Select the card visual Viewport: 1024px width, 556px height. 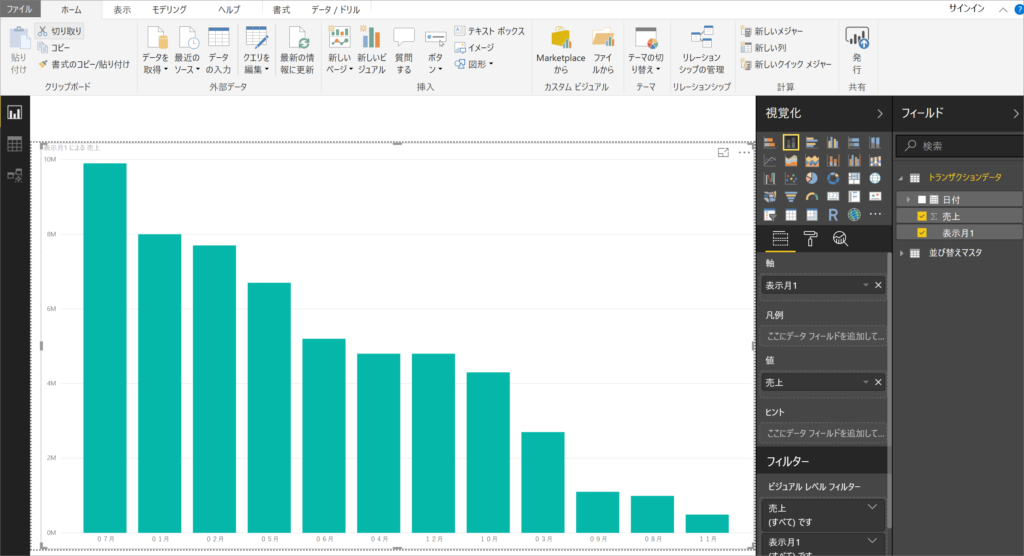click(833, 197)
